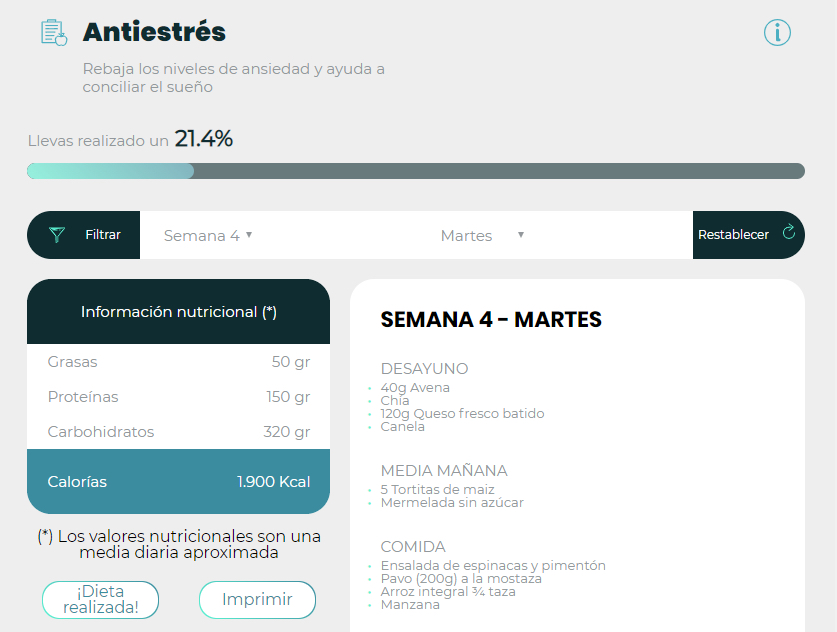Click the 320 gr value

287,432
